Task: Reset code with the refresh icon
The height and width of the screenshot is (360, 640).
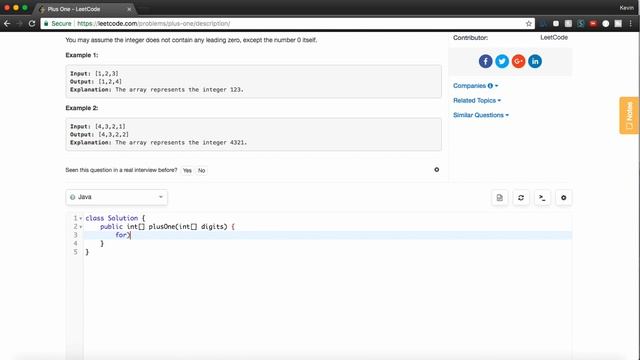Action: pos(521,198)
